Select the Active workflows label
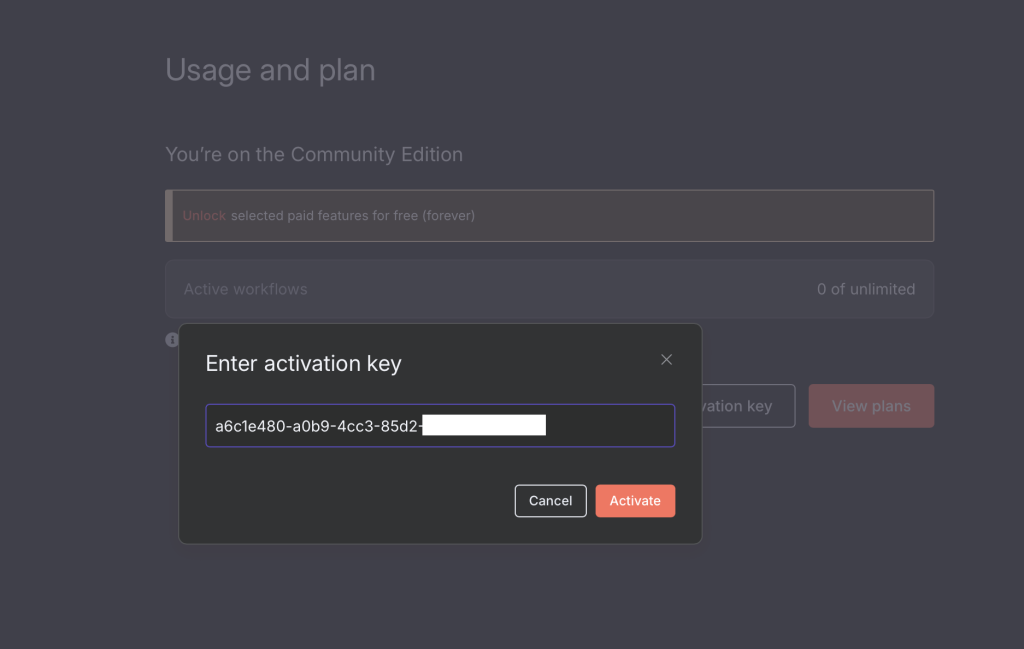The image size is (1024, 649). click(245, 289)
